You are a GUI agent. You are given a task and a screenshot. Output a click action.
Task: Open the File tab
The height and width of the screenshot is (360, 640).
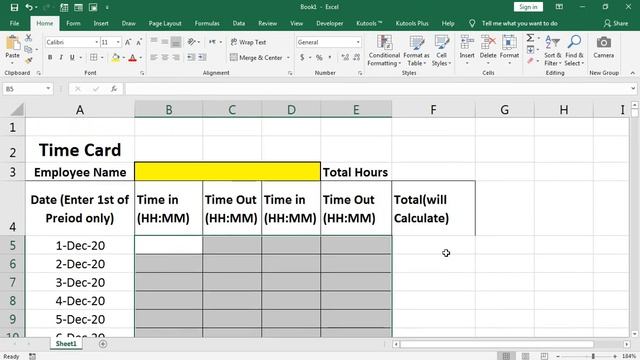(14, 23)
